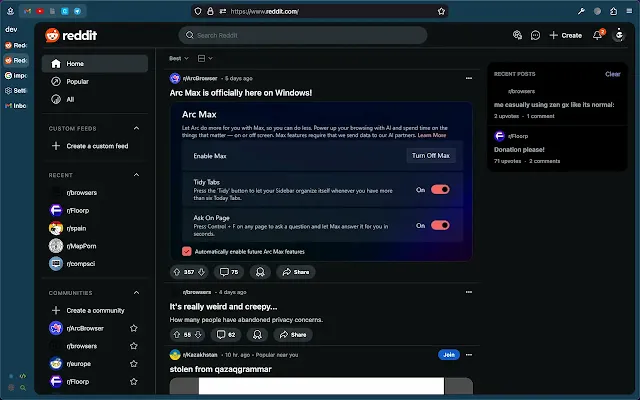This screenshot has width=640, height=400.
Task: Open three-dot menu on weird and creepy post
Action: [469, 292]
